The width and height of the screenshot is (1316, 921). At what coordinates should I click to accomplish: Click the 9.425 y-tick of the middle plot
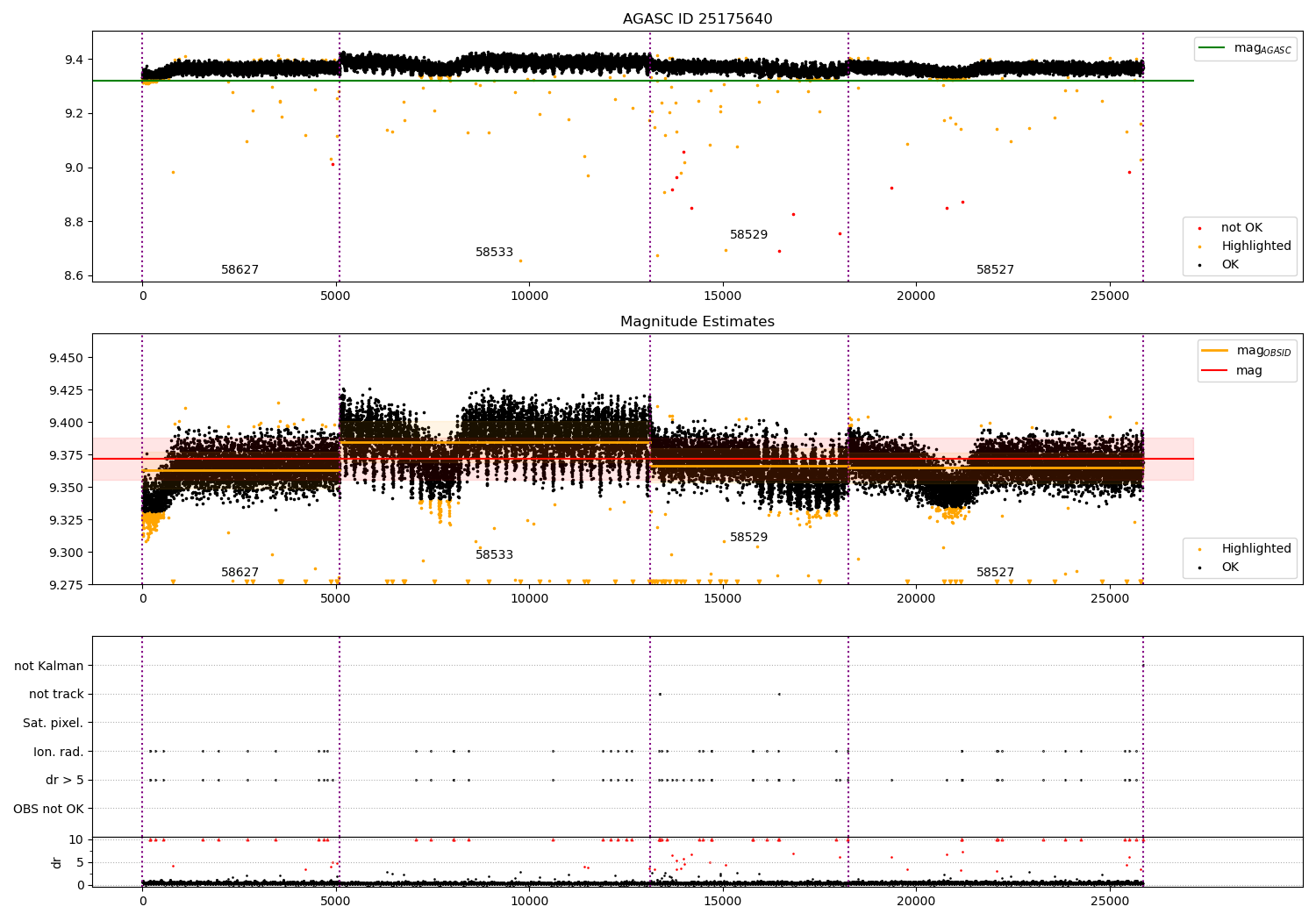click(67, 390)
